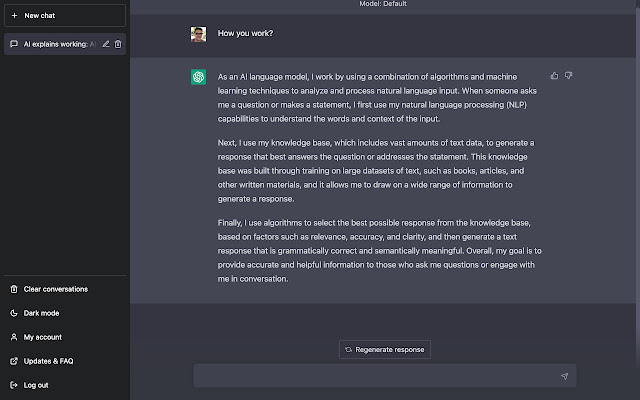
Task: Click the message input field
Action: pos(376,376)
